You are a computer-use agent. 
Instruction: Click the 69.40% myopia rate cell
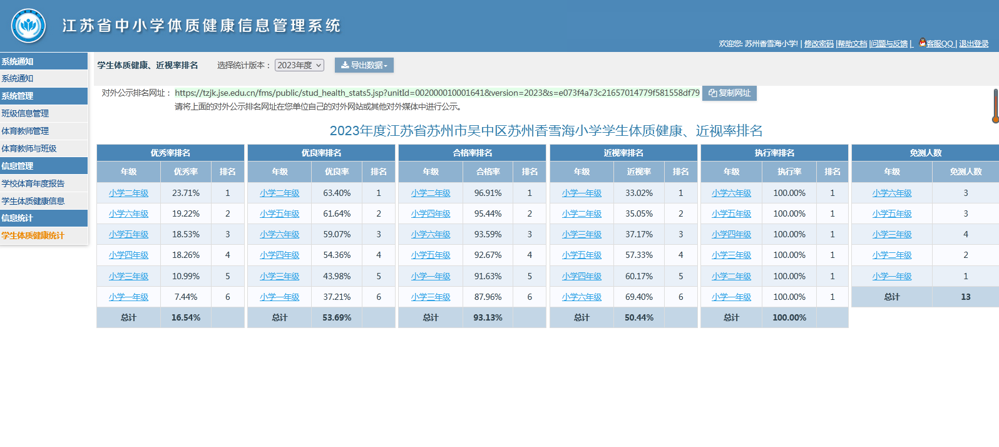[x=639, y=297]
